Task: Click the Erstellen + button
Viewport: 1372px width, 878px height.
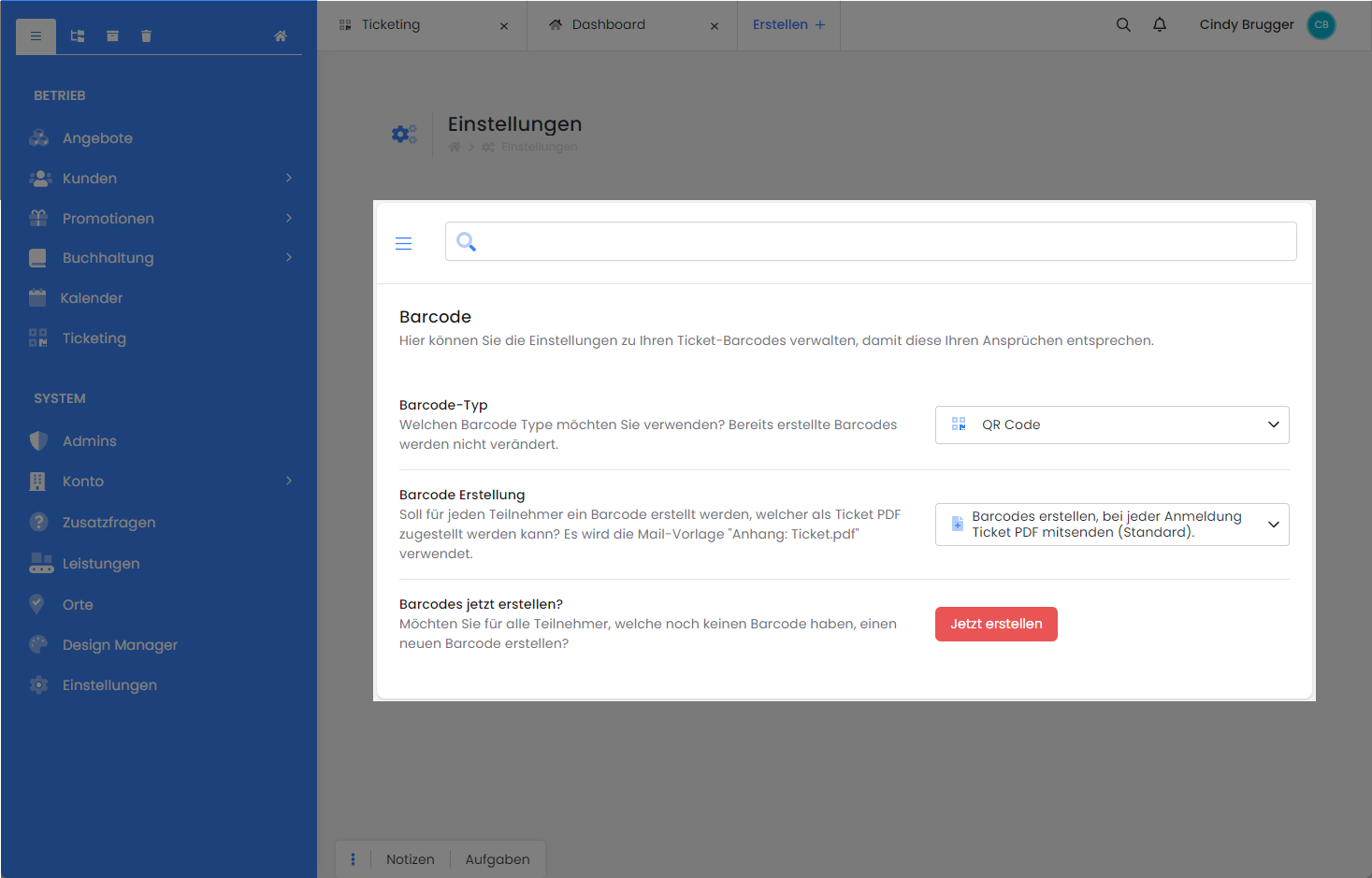Action: pyautogui.click(x=788, y=25)
